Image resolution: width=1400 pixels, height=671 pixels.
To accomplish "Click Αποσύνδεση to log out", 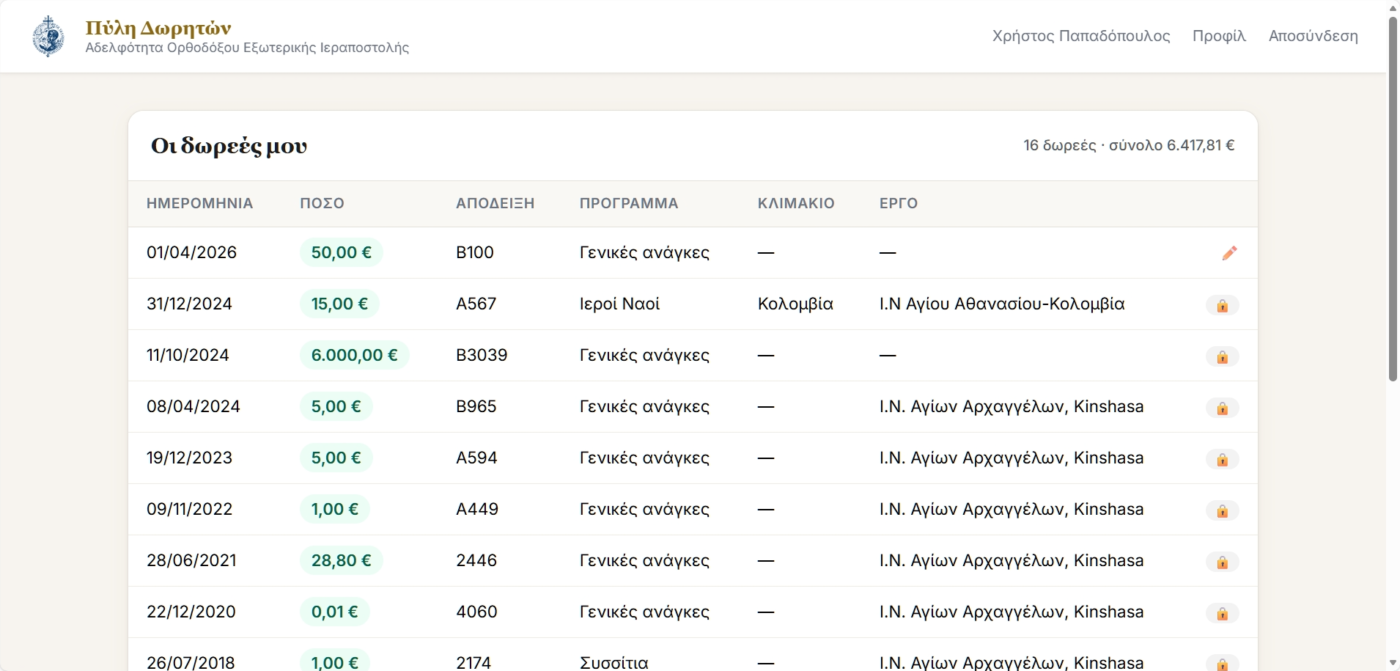I will tap(1312, 36).
